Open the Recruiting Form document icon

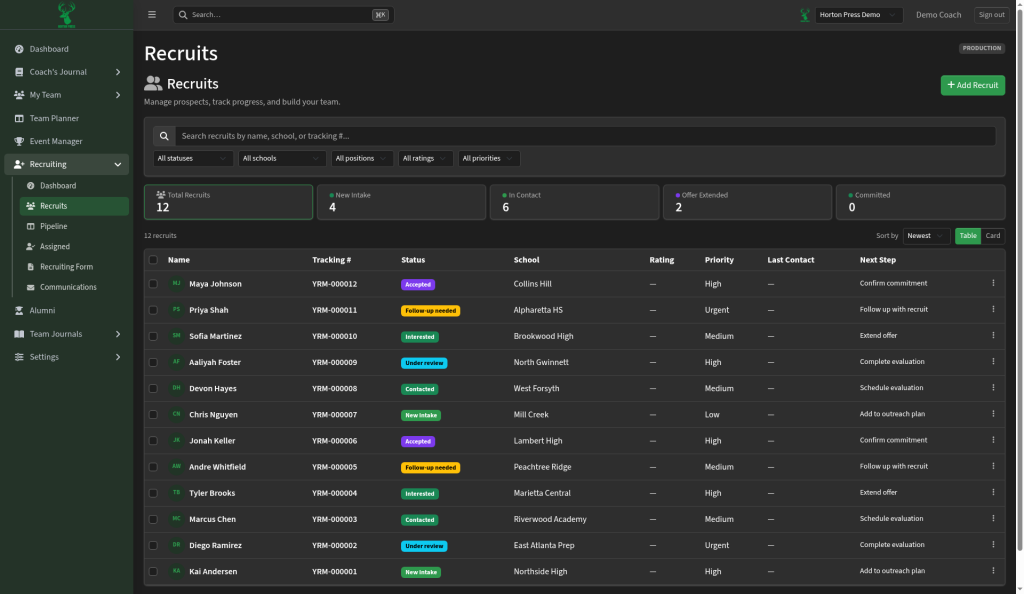pos(30,267)
